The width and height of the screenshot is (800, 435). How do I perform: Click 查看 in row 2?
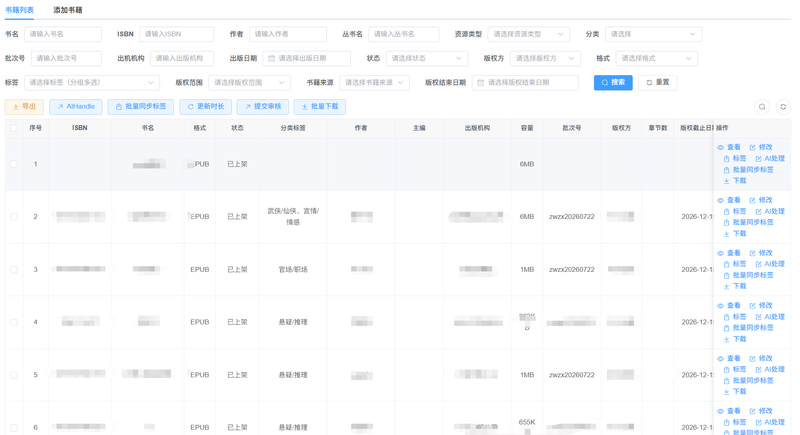coord(729,200)
